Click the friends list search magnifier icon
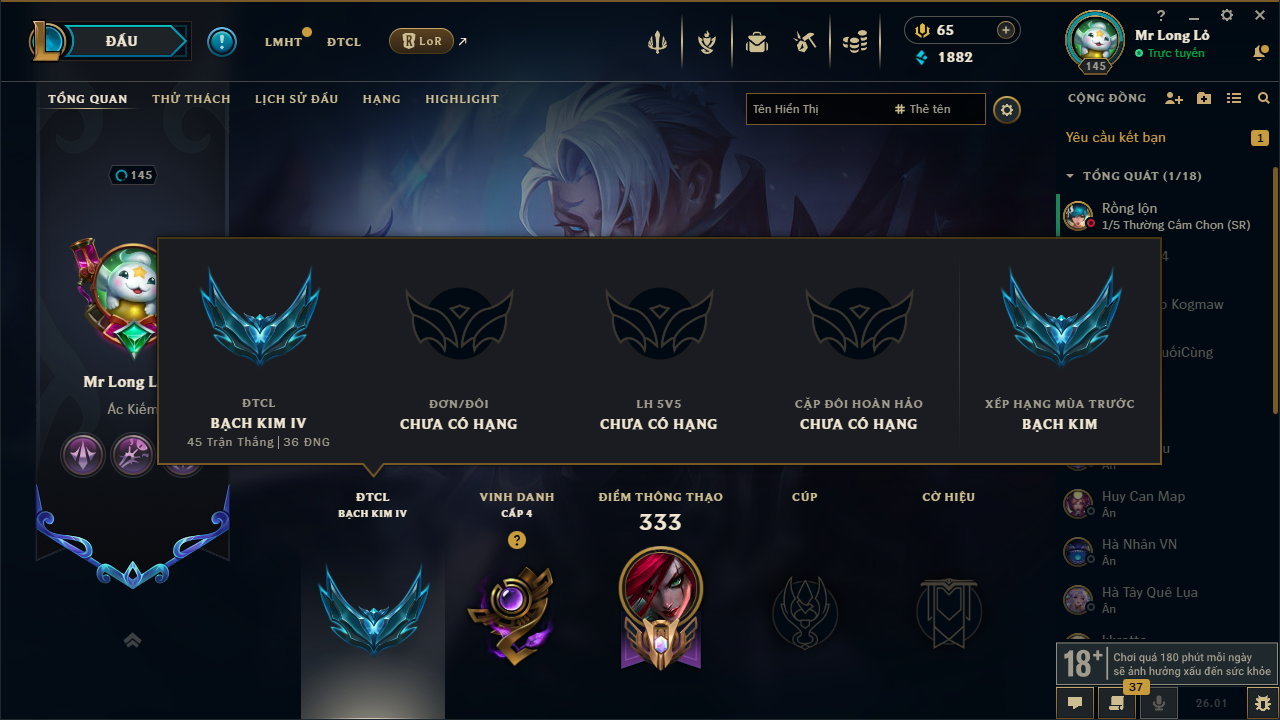This screenshot has width=1280, height=720. pyautogui.click(x=1264, y=98)
